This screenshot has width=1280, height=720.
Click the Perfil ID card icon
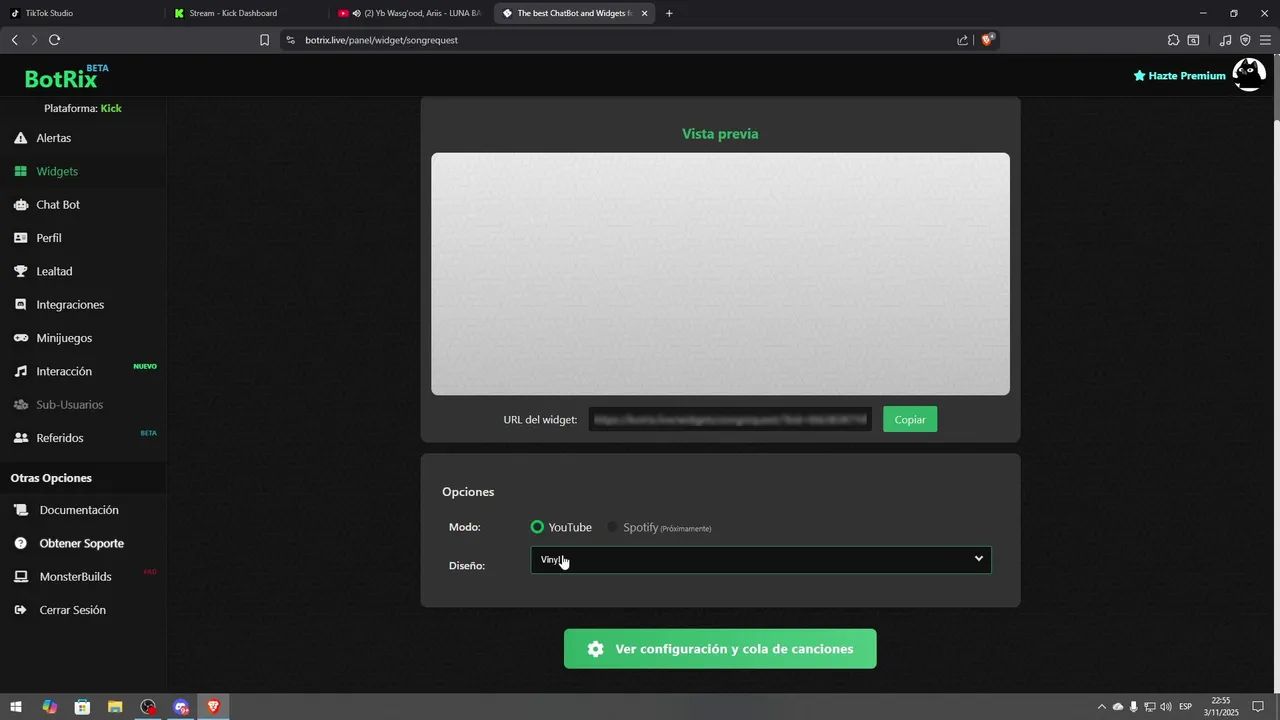coord(20,238)
